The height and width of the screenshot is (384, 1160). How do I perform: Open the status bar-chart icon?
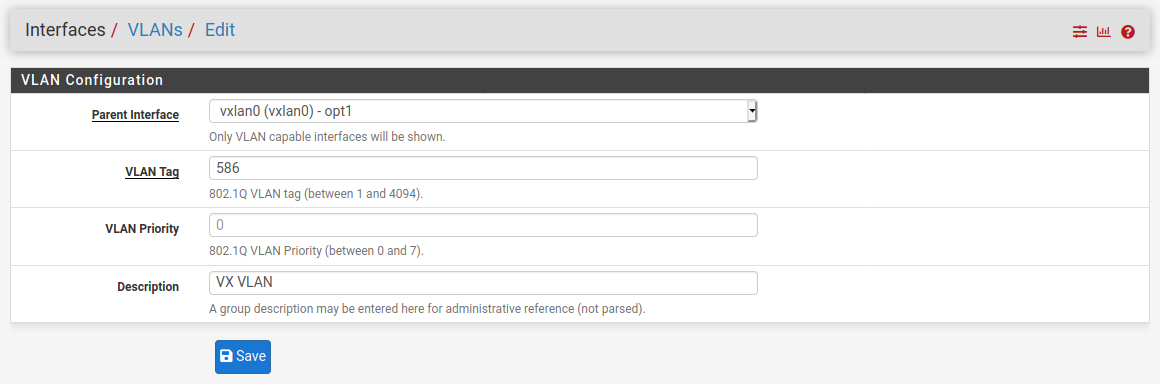1104,32
